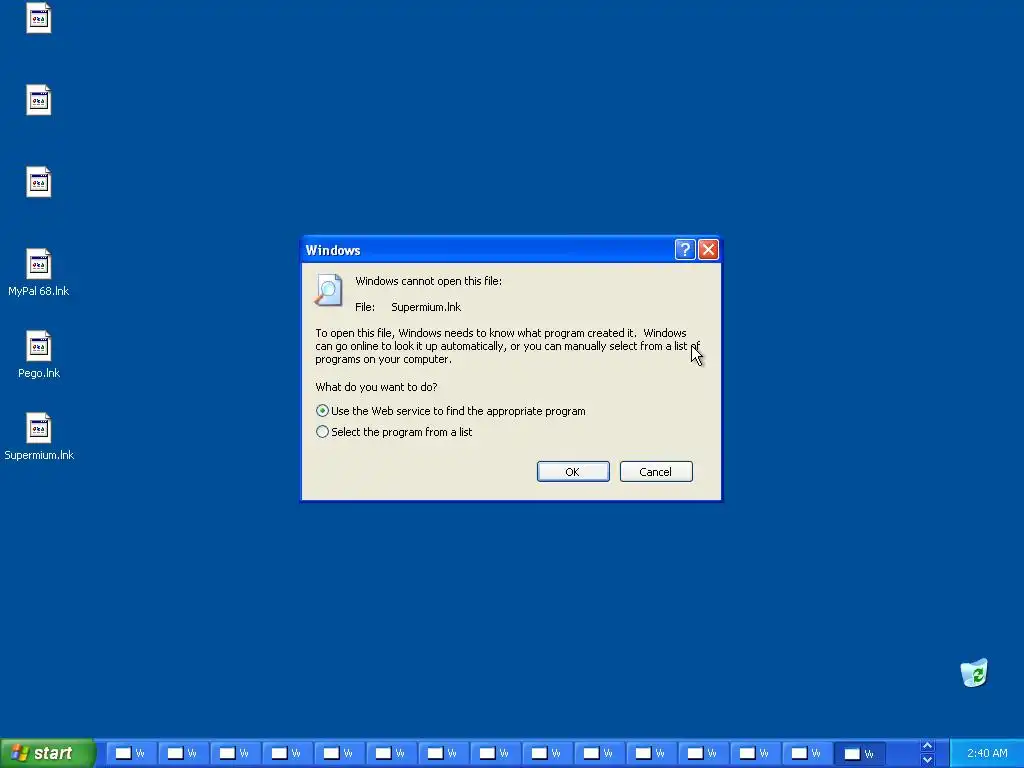Click the 2:40 AM system clock
Screen dimensions: 1024x768
click(x=987, y=753)
